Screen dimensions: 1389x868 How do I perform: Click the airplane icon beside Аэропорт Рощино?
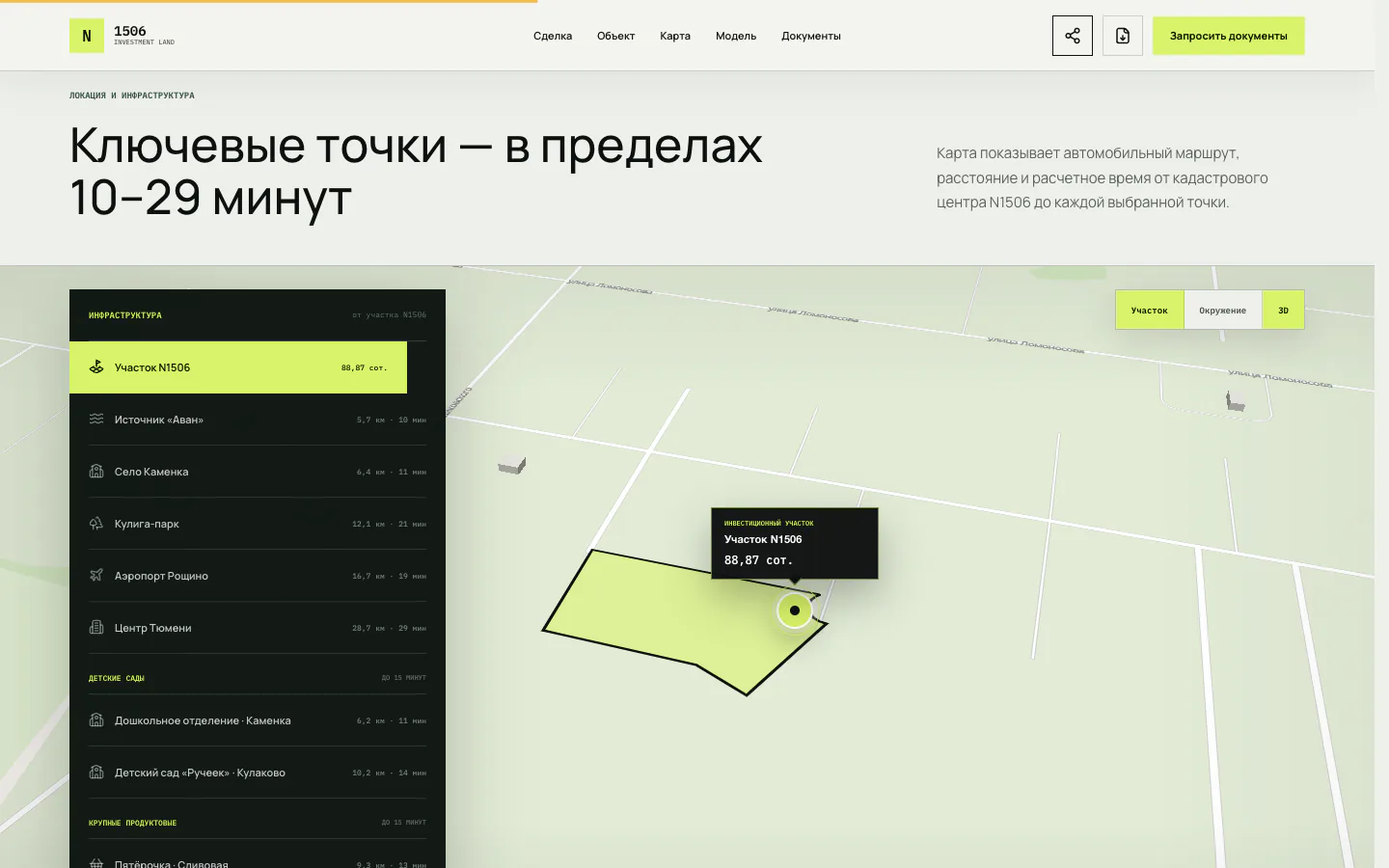(96, 576)
